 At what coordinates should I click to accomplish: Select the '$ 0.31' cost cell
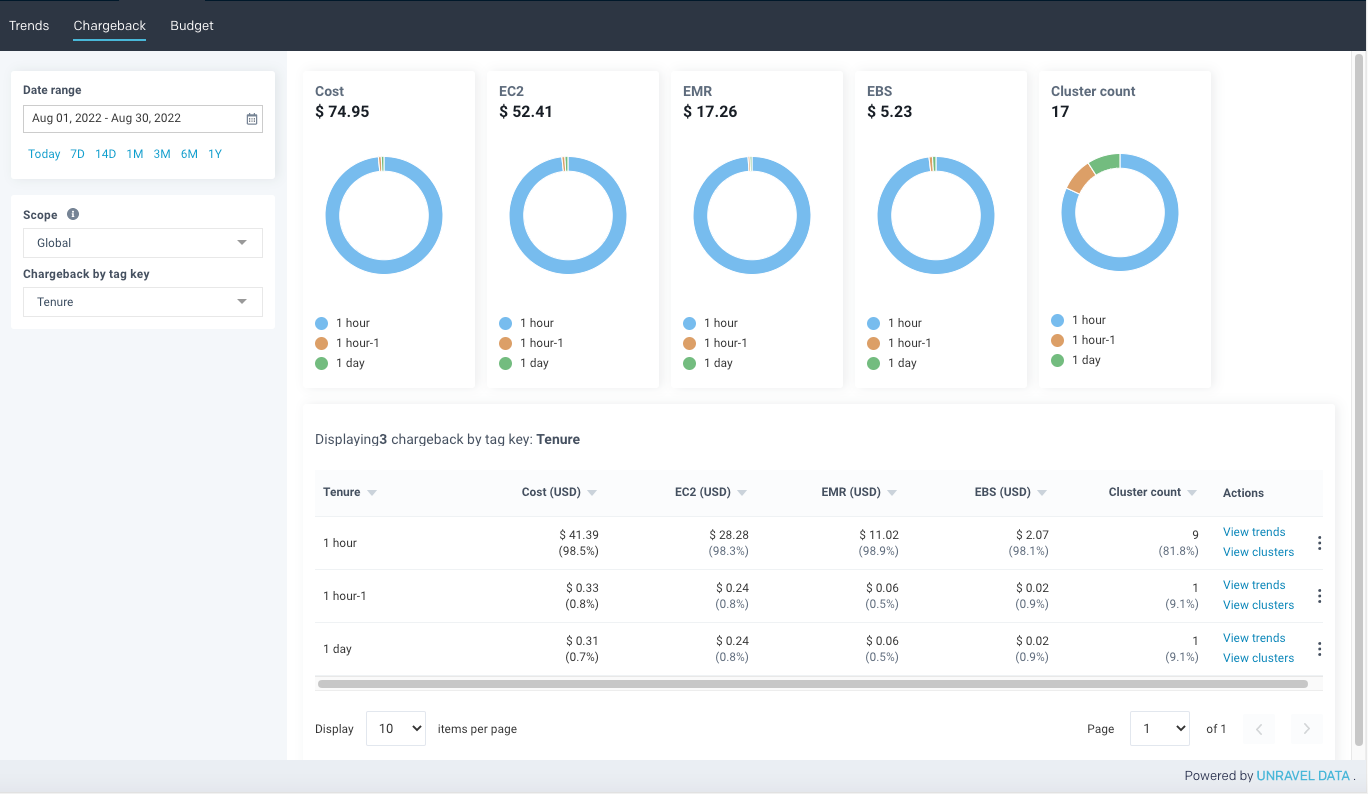(582, 641)
